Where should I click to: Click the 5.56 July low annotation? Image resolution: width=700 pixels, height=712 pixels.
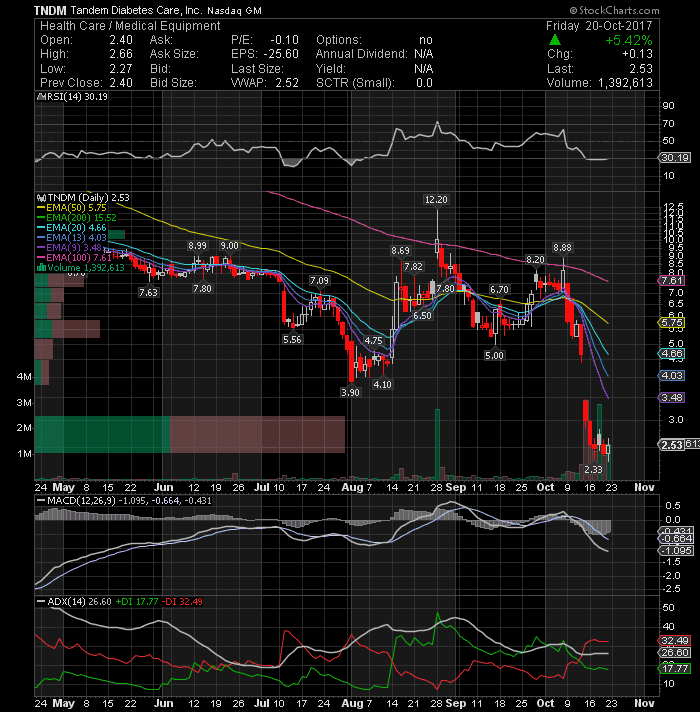[x=292, y=339]
